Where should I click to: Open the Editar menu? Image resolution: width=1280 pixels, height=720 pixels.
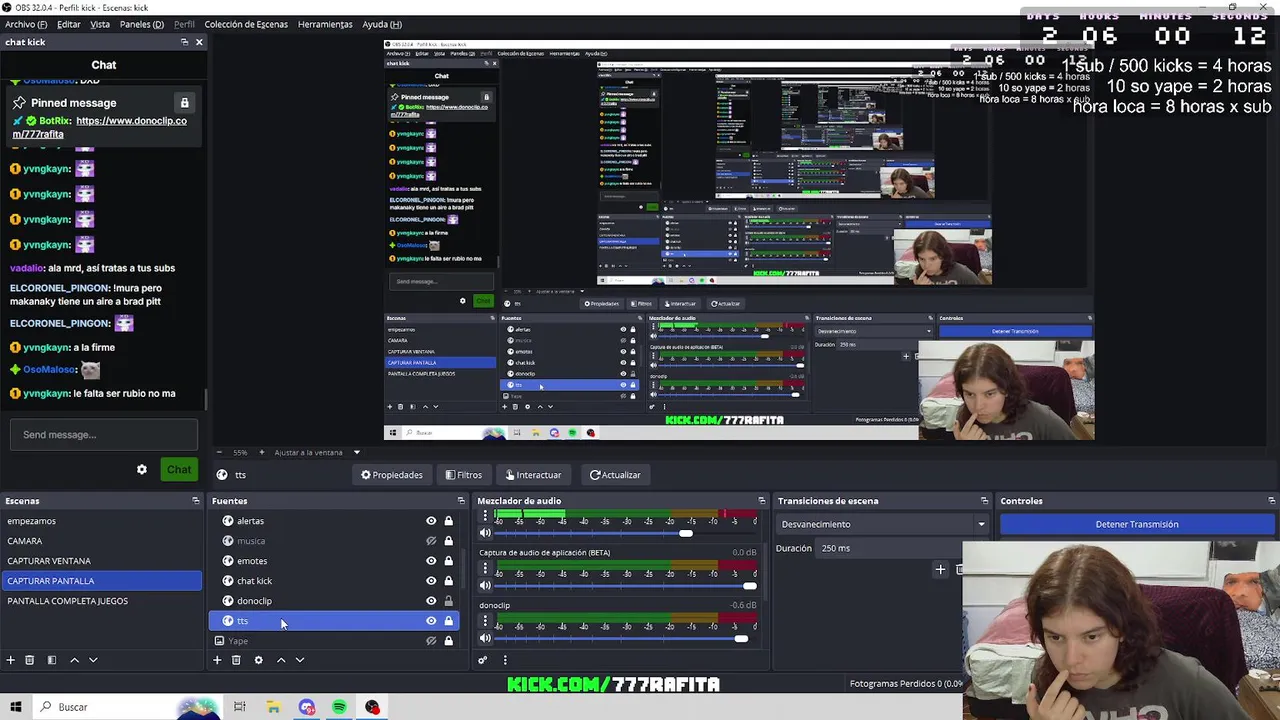[69, 24]
